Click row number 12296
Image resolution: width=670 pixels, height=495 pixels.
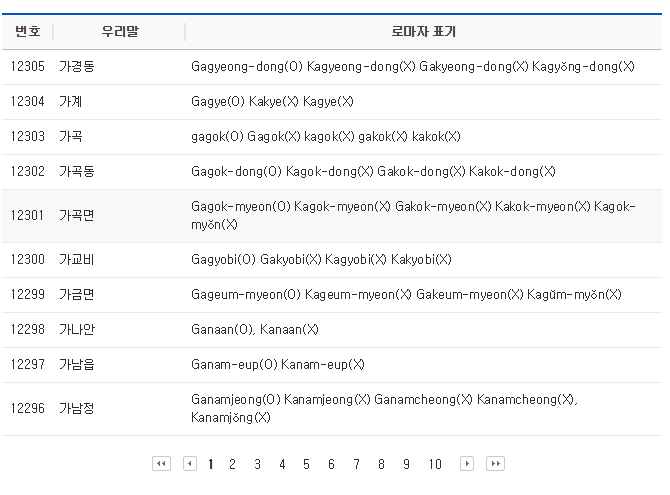[27, 409]
